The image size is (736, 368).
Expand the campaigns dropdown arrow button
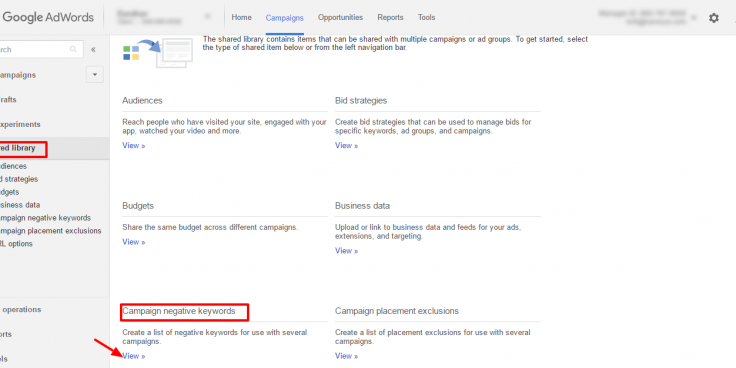tap(95, 75)
